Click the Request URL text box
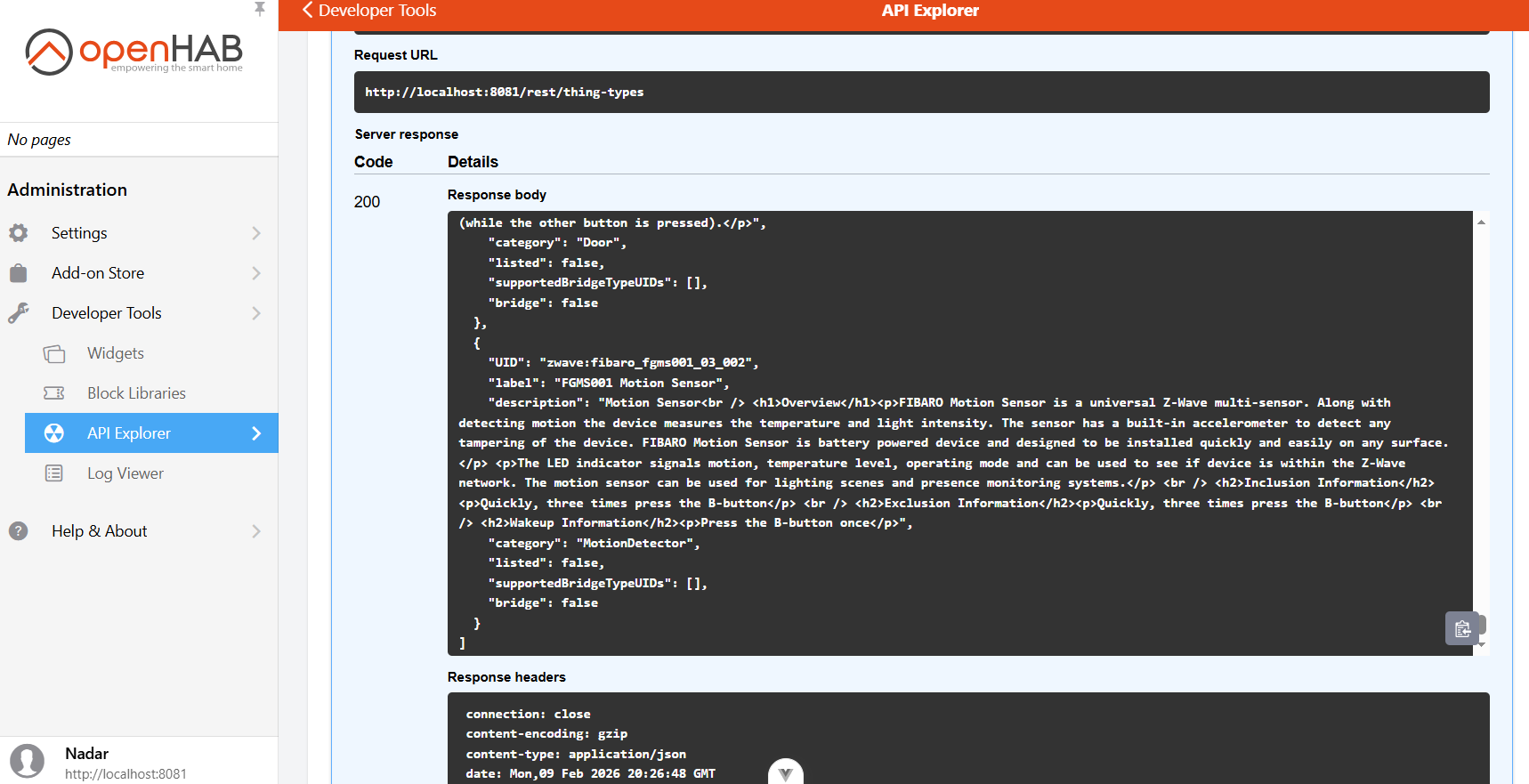 921,93
